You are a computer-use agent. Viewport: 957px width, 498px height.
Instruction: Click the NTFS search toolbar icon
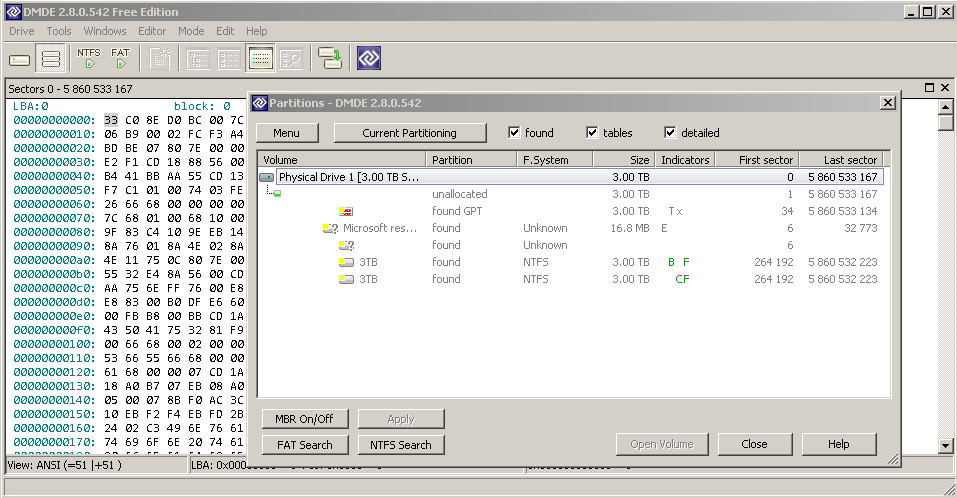coord(89,59)
